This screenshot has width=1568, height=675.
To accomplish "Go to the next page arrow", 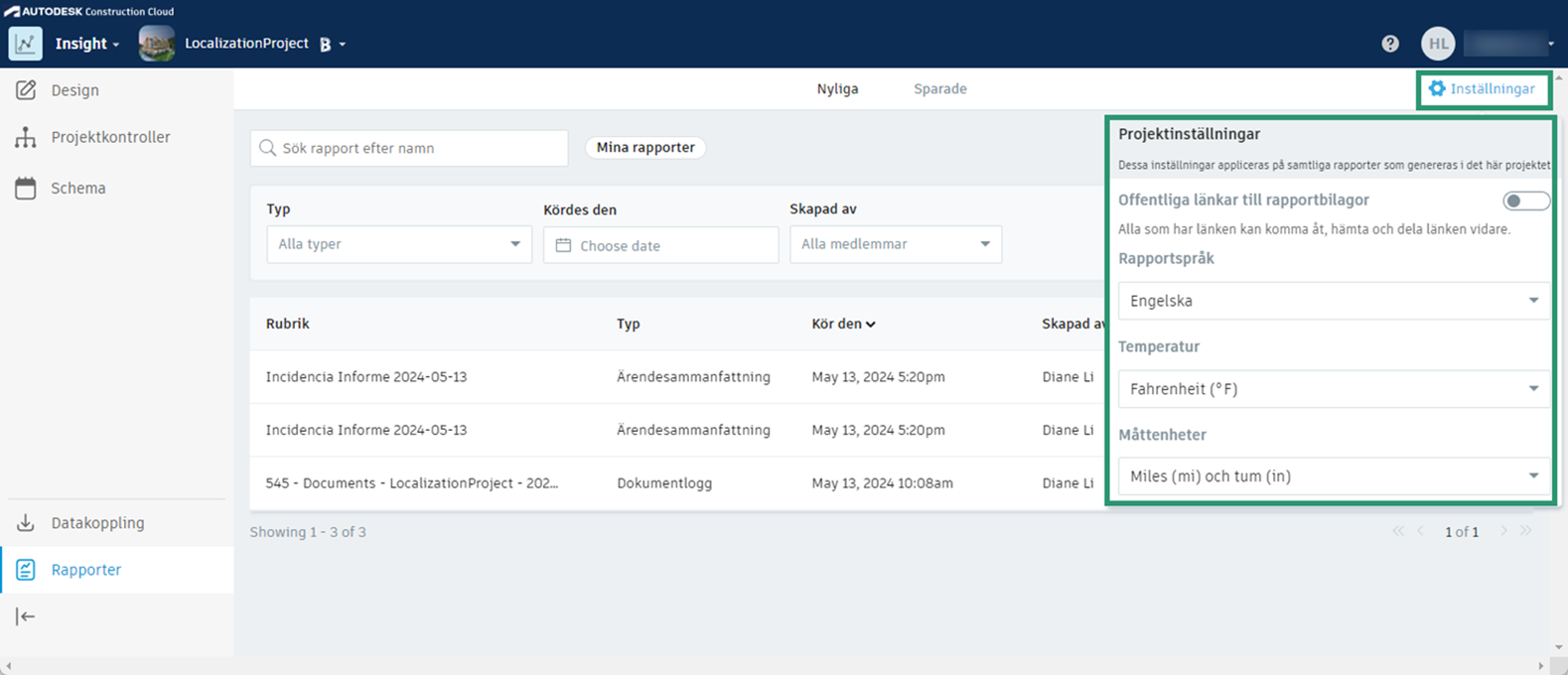I will [x=1503, y=531].
